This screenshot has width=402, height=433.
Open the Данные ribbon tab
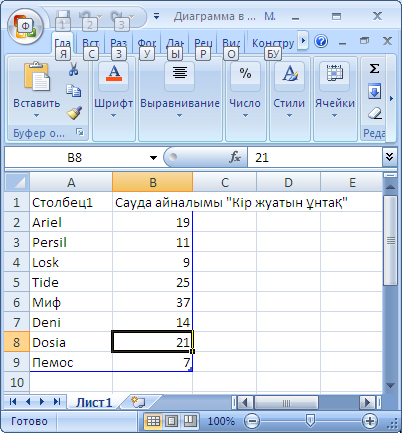coord(175,43)
